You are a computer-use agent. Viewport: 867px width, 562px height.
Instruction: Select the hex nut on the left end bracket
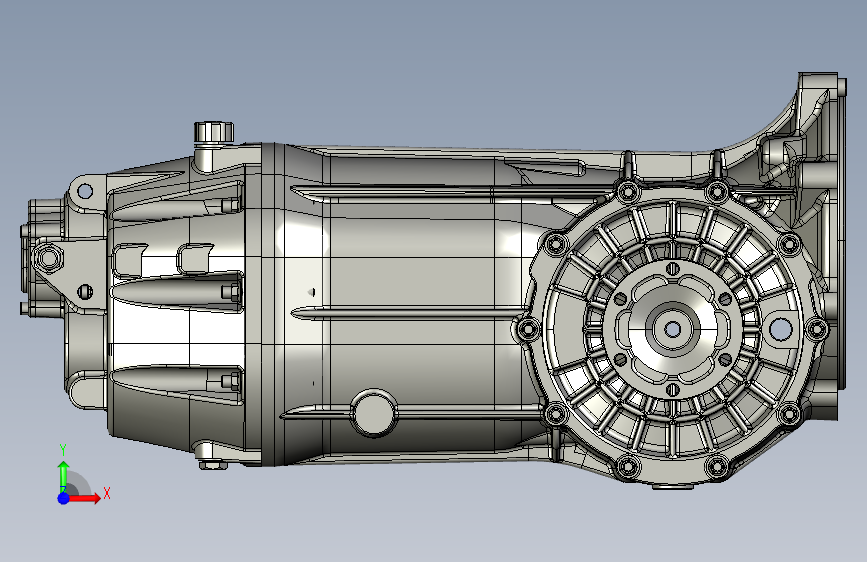[48, 258]
